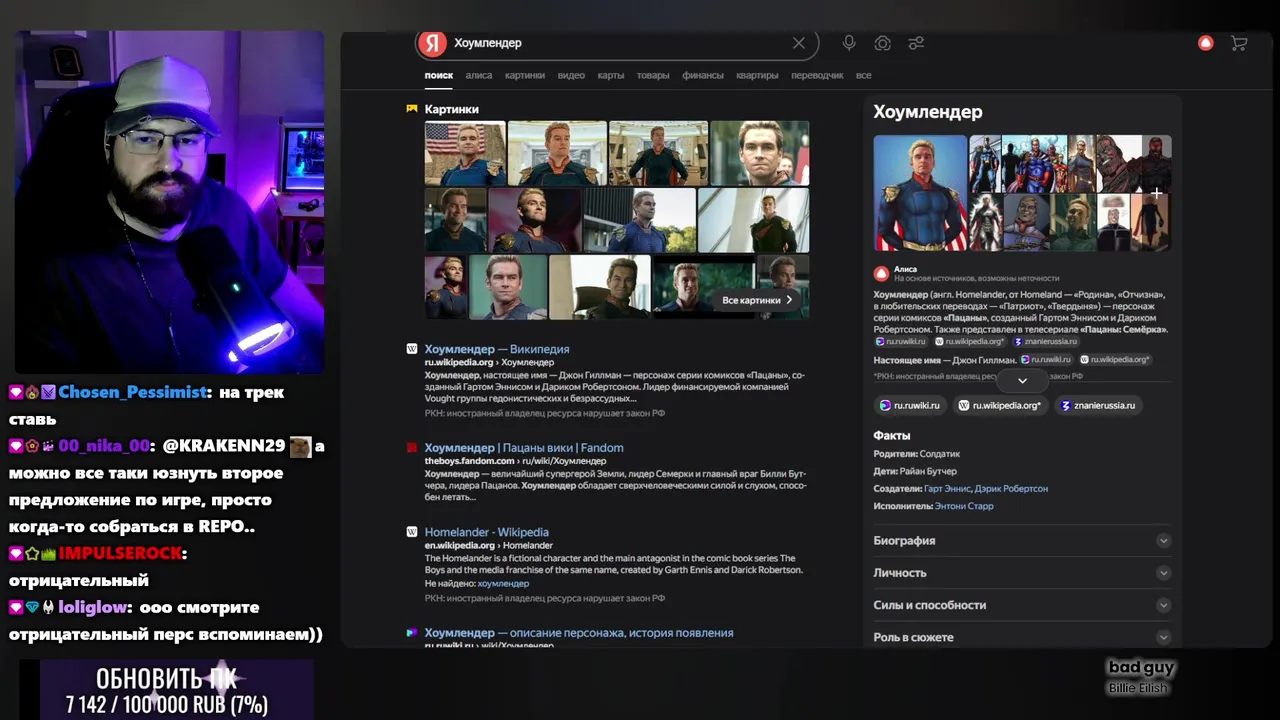The width and height of the screenshot is (1280, 720).
Task: Click the Все картинки button
Action: tap(757, 300)
